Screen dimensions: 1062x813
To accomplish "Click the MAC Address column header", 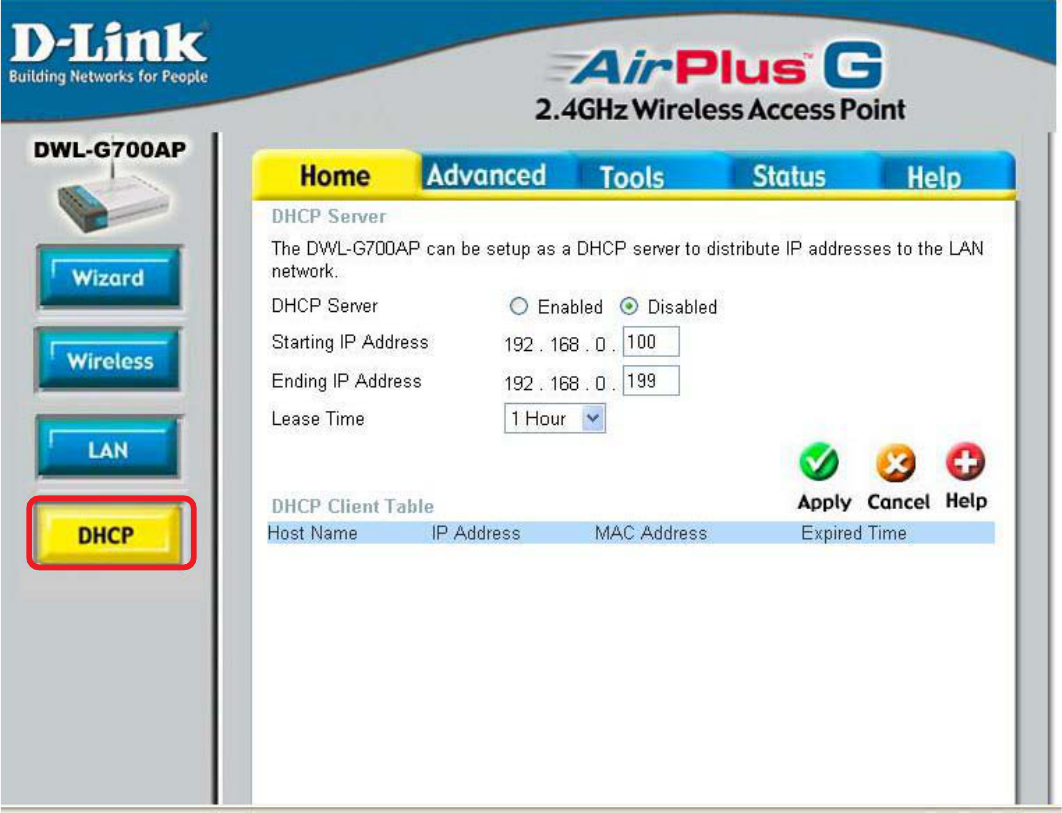I will pos(651,533).
